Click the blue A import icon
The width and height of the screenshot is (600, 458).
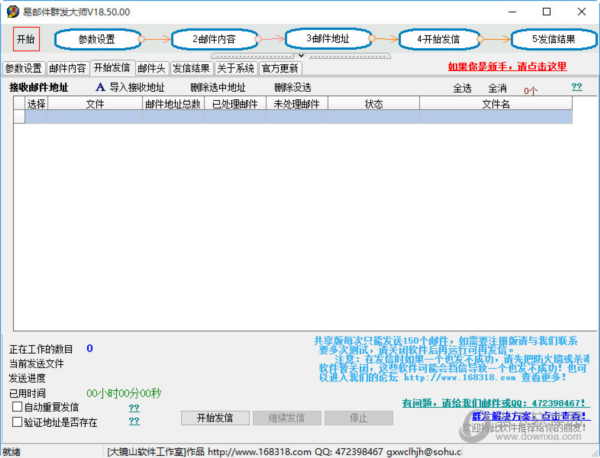point(100,87)
